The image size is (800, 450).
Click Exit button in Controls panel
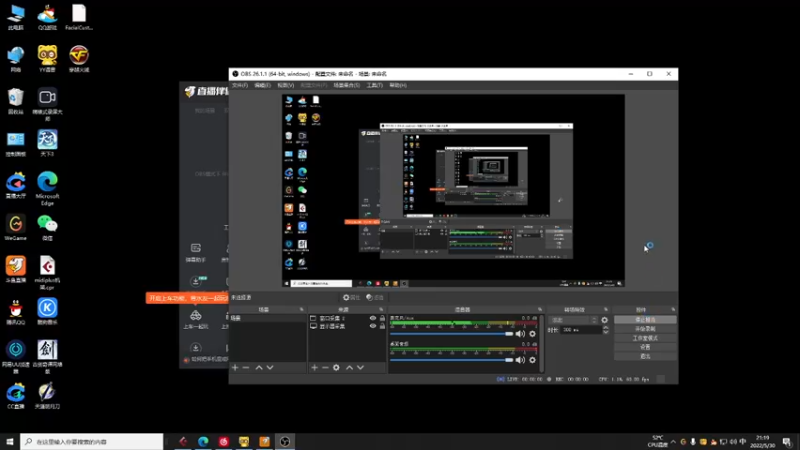[x=645, y=356]
